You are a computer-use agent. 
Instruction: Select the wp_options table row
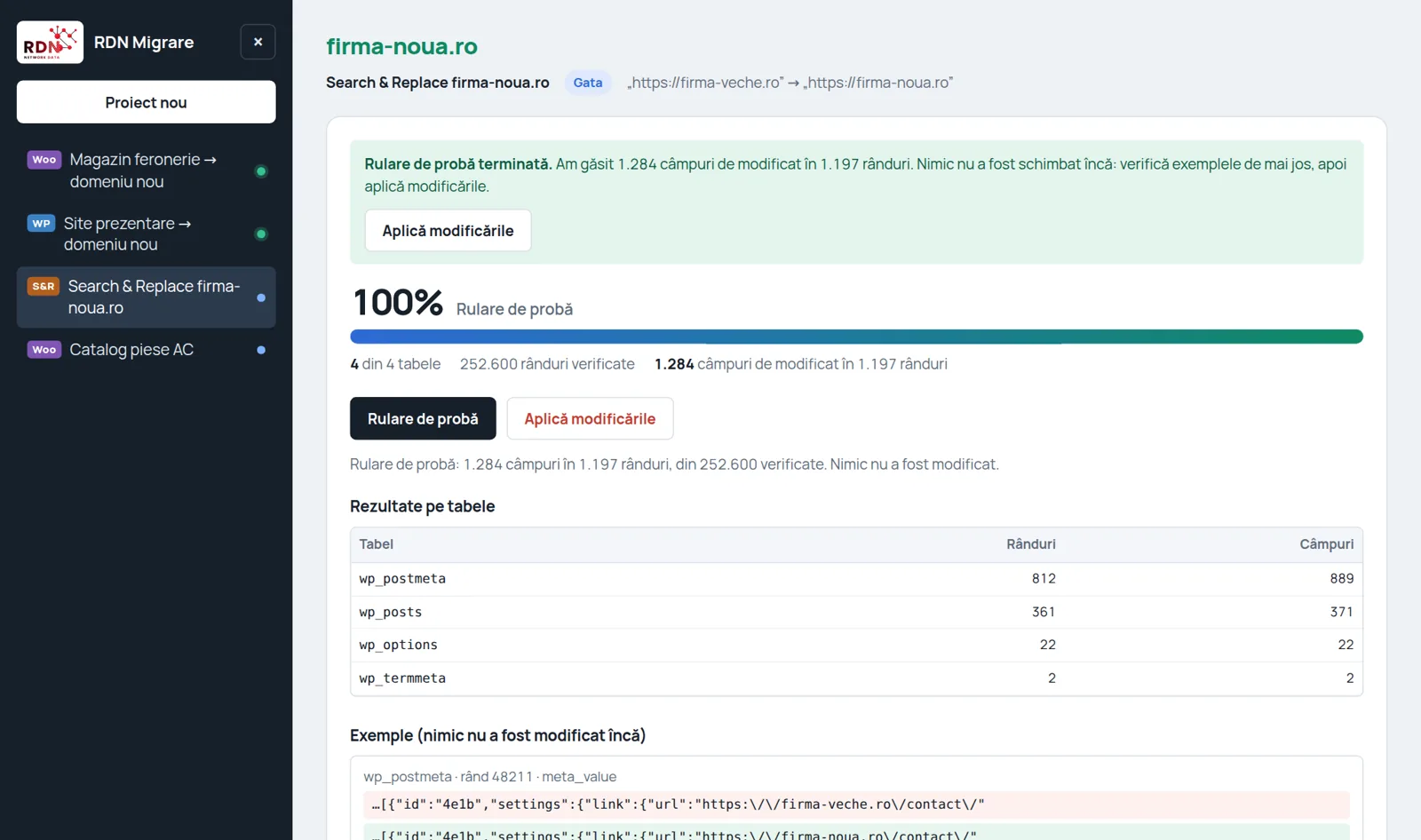[x=856, y=645]
